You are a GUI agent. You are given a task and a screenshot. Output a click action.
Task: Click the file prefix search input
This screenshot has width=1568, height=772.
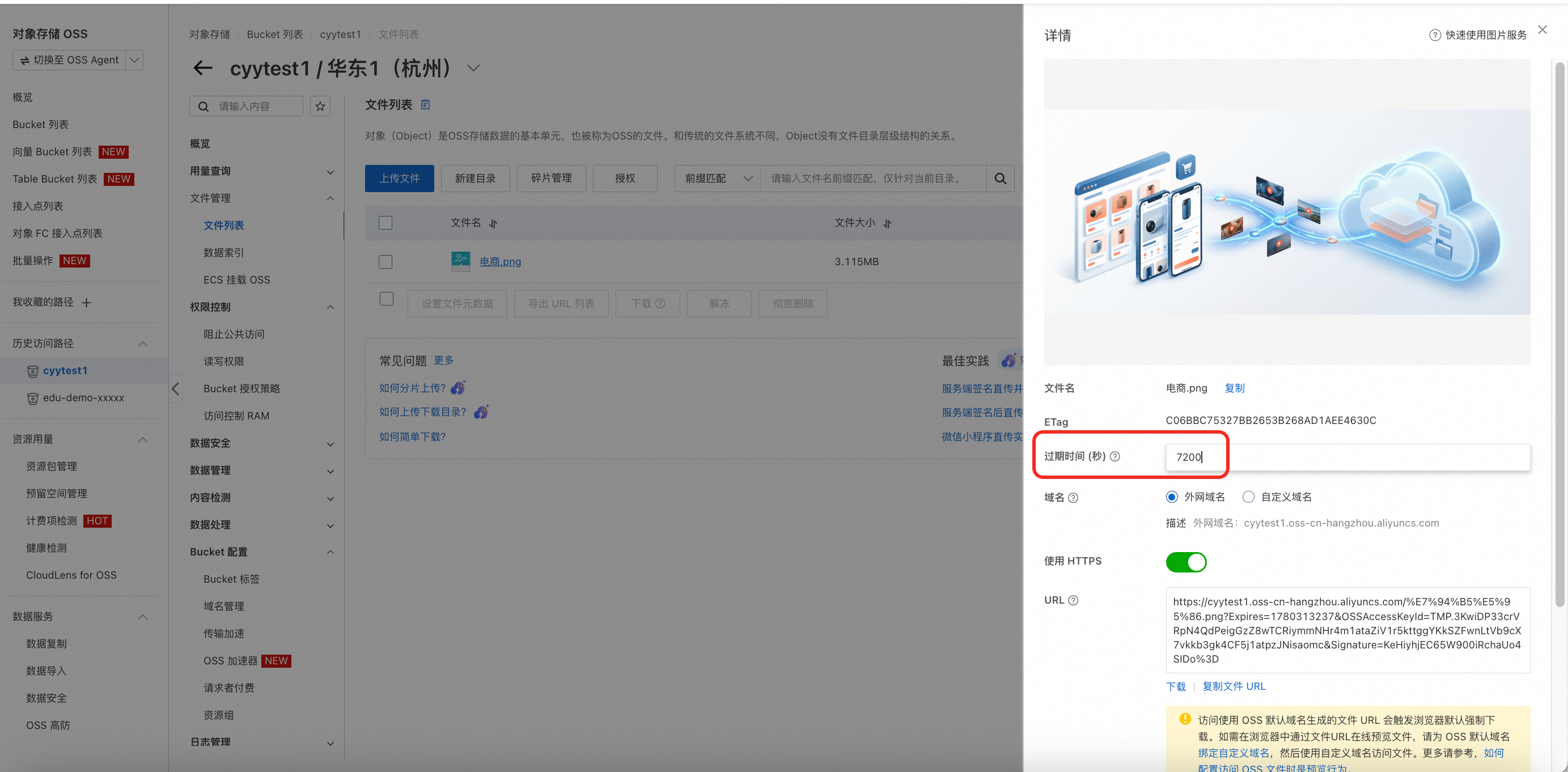[x=874, y=179]
